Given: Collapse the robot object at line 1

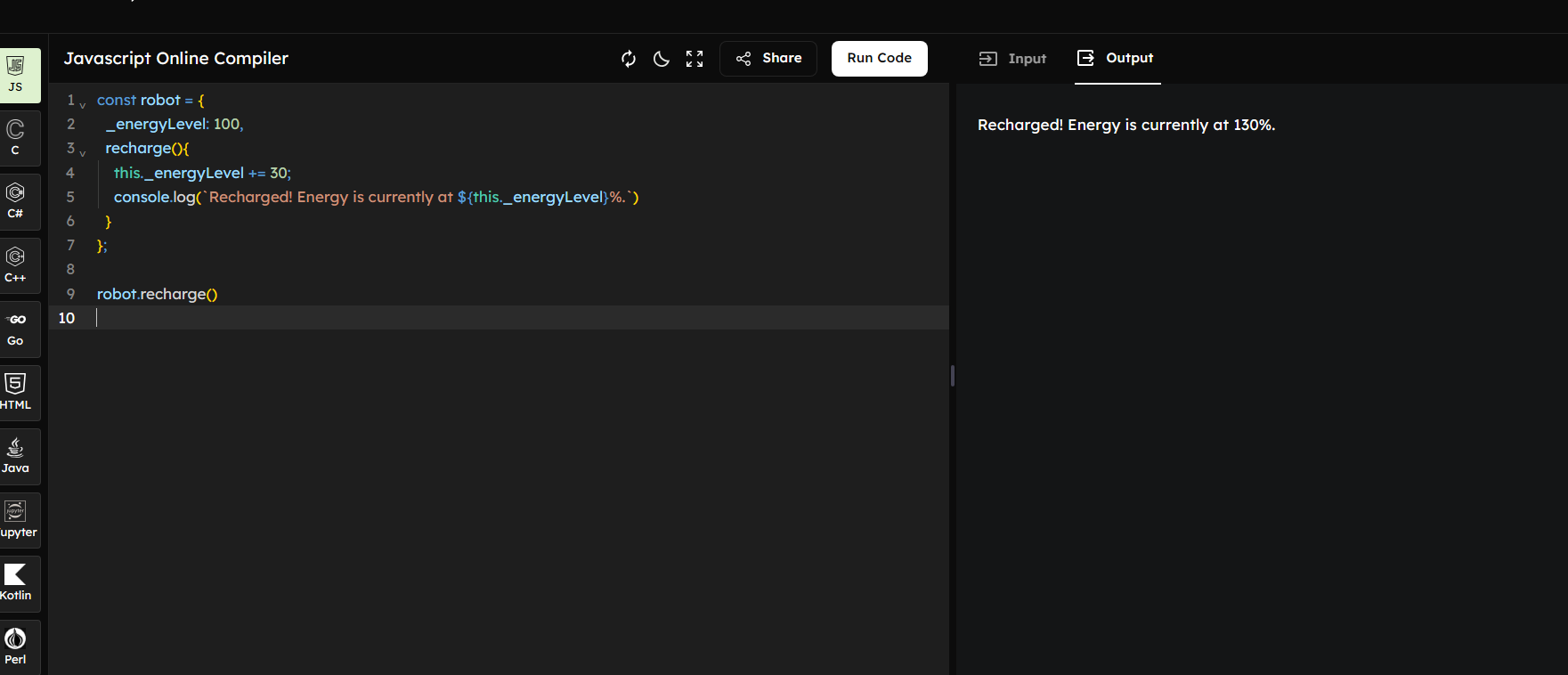Looking at the screenshot, I should point(83,103).
